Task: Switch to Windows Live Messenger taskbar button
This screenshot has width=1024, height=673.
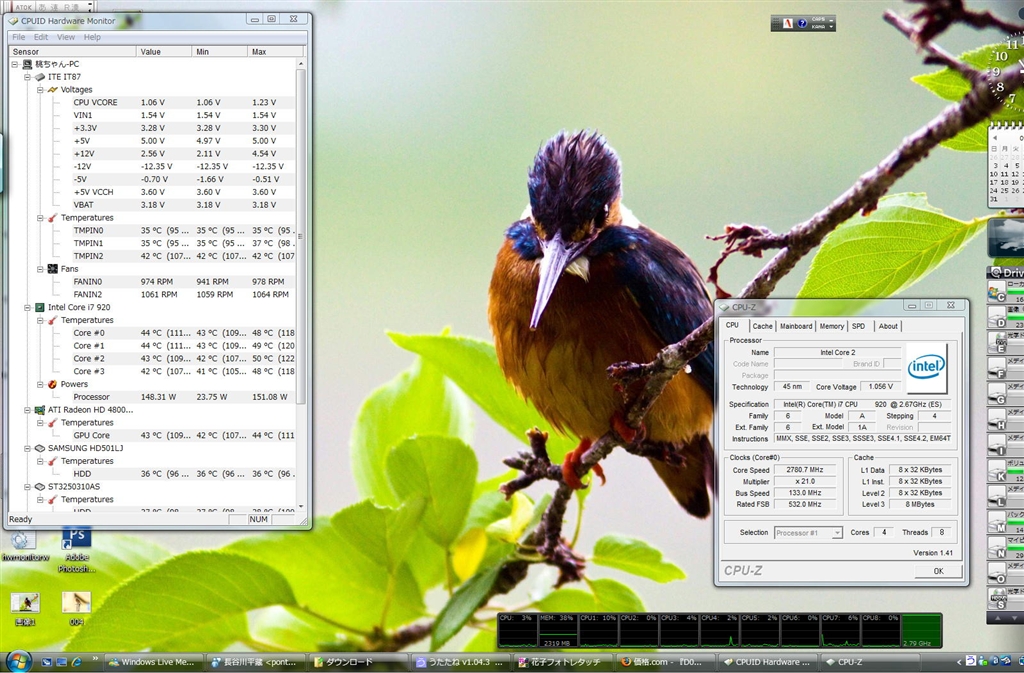Action: tap(152, 662)
